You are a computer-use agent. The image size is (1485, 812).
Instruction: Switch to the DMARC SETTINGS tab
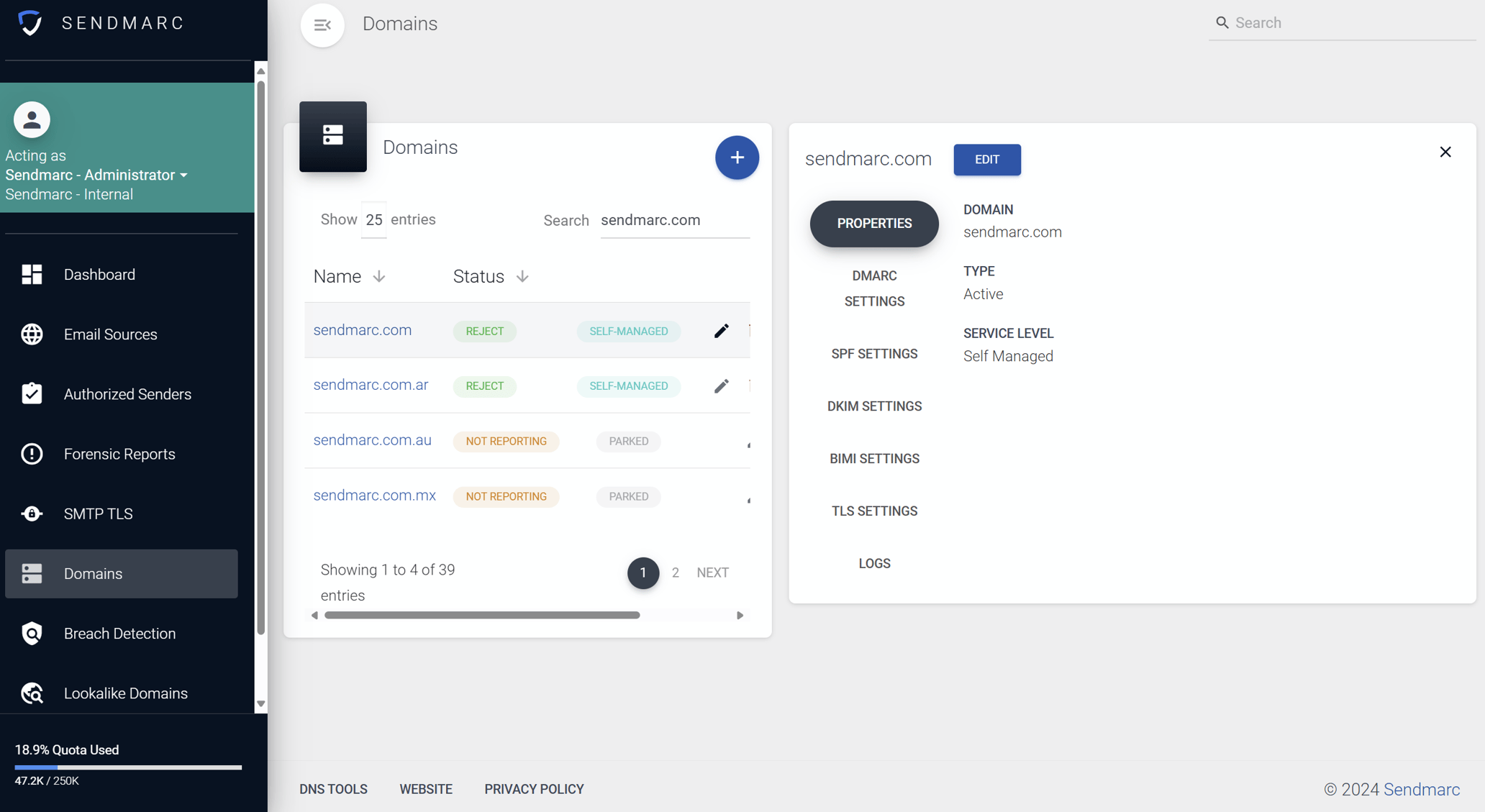point(873,288)
